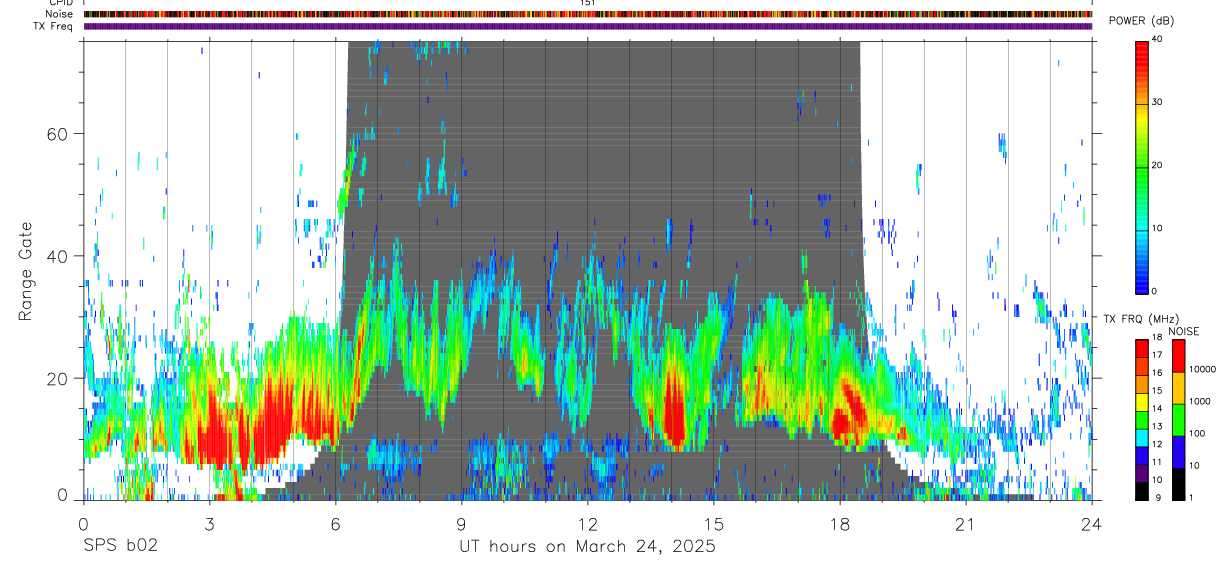The height and width of the screenshot is (567, 1228).
Task: Click the red segment of NOISE color scale
Action: [x=1179, y=355]
